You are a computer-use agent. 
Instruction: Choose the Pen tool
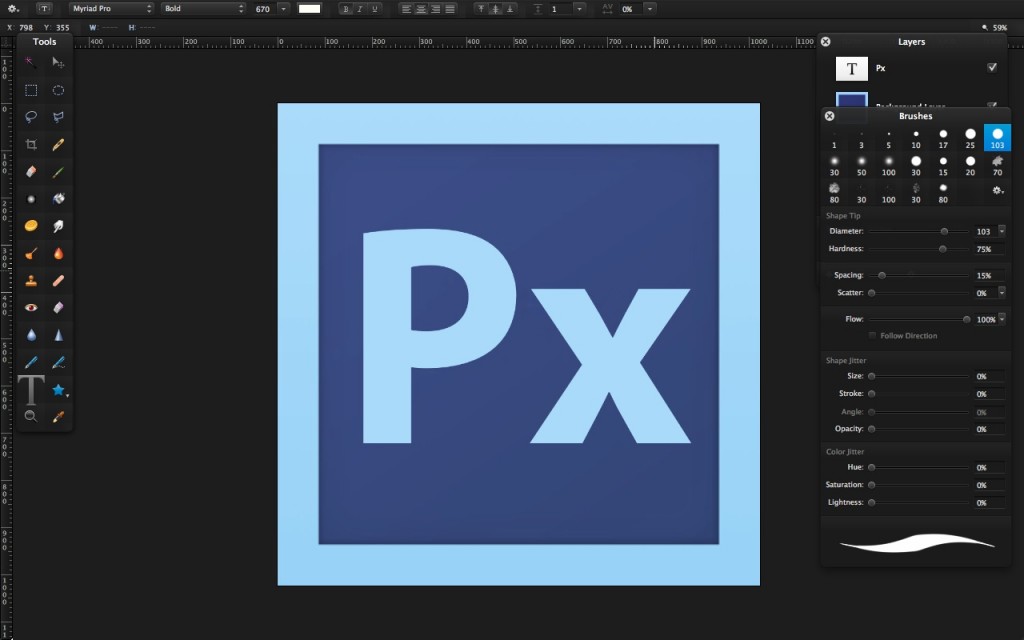pyautogui.click(x=31, y=362)
